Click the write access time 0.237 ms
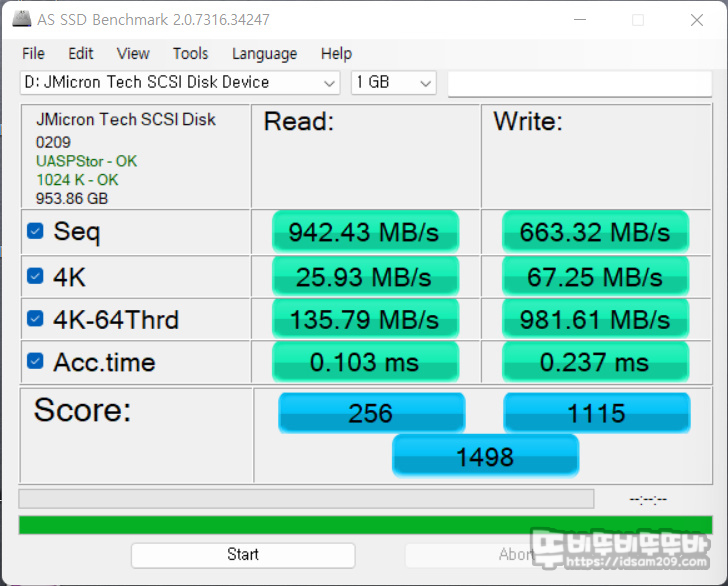 click(595, 362)
